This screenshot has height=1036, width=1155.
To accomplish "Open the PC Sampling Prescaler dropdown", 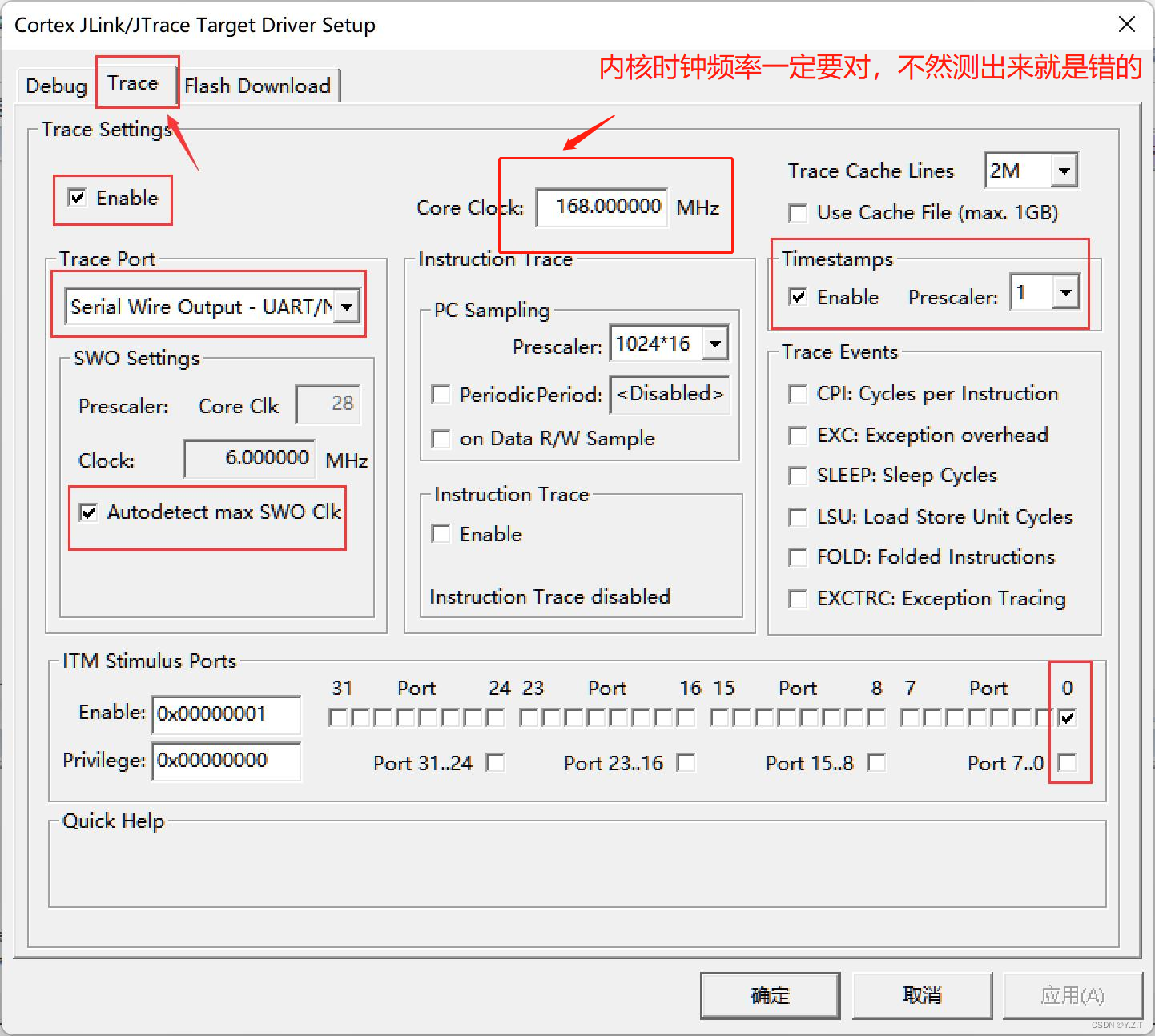I will 715,344.
